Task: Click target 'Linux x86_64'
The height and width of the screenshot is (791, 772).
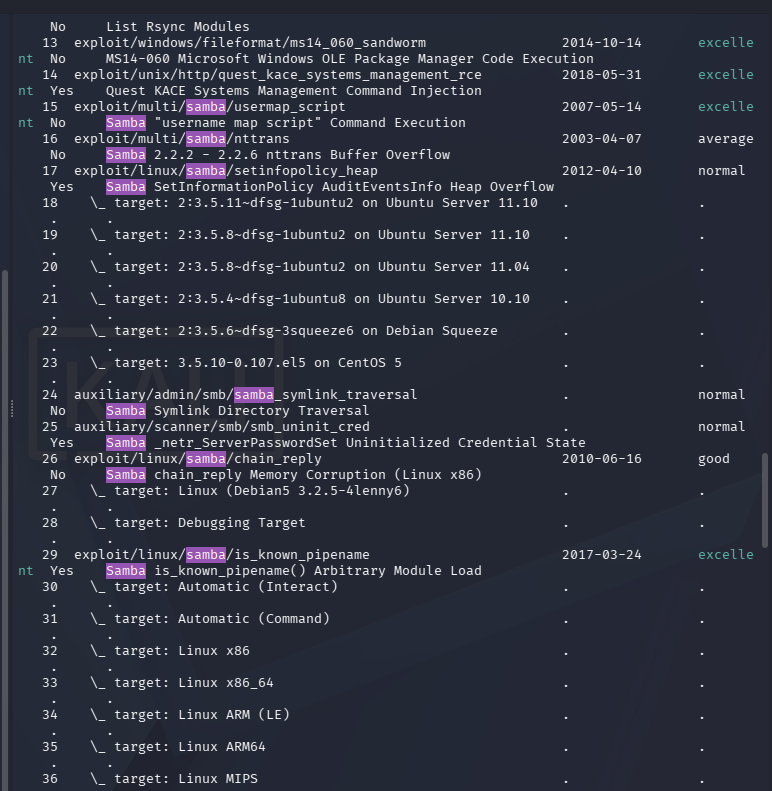Action: (x=226, y=683)
